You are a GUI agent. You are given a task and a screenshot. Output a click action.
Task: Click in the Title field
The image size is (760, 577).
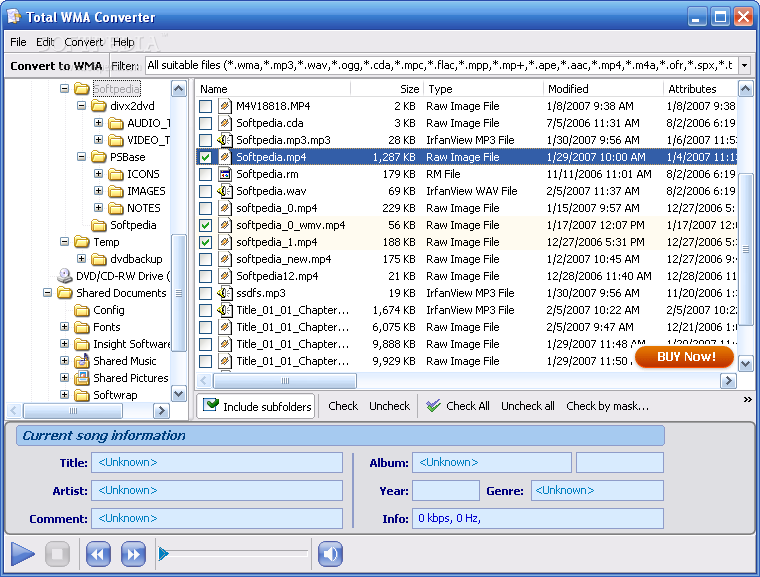(x=217, y=463)
